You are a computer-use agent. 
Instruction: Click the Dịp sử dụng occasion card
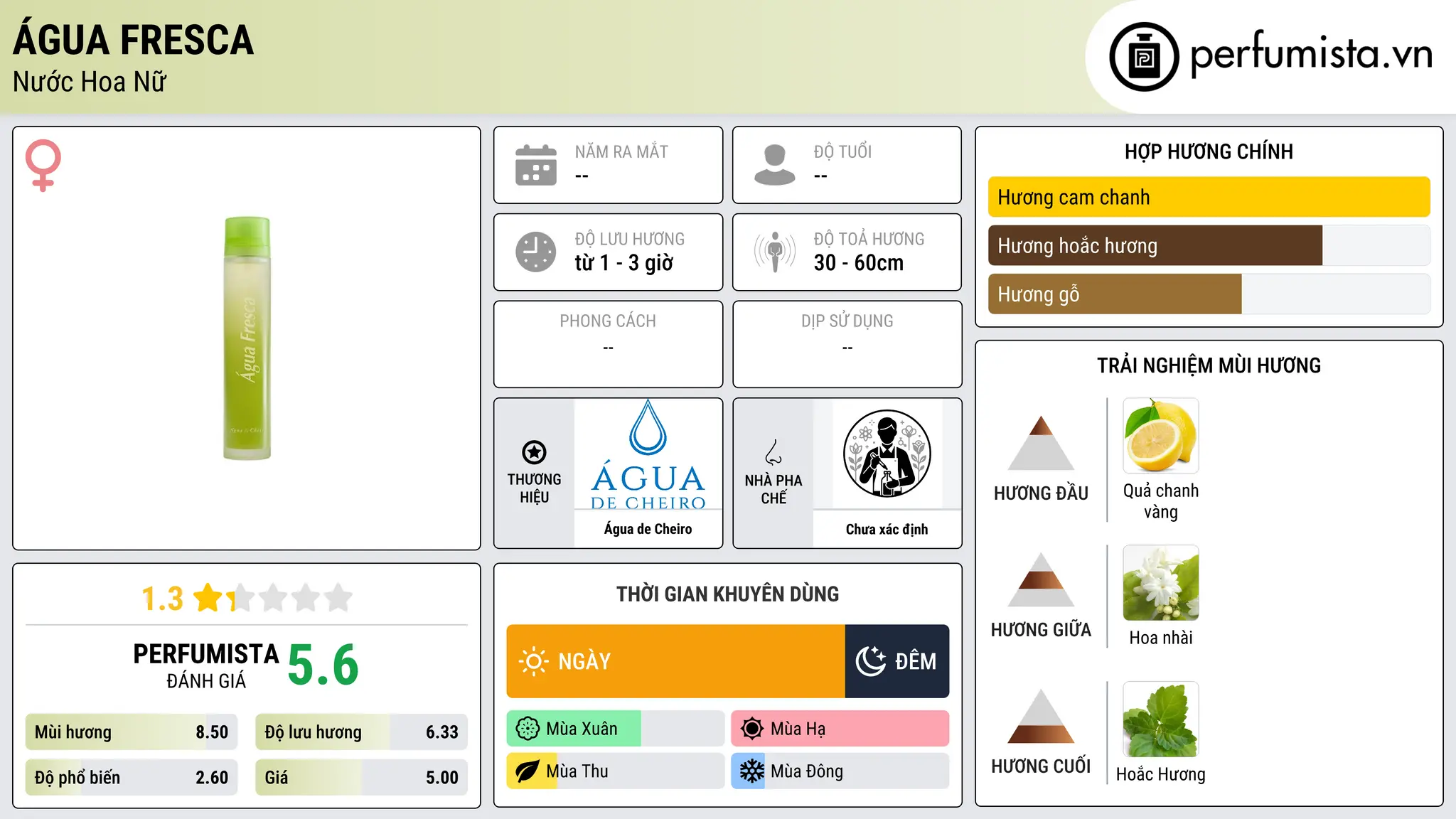click(x=847, y=344)
